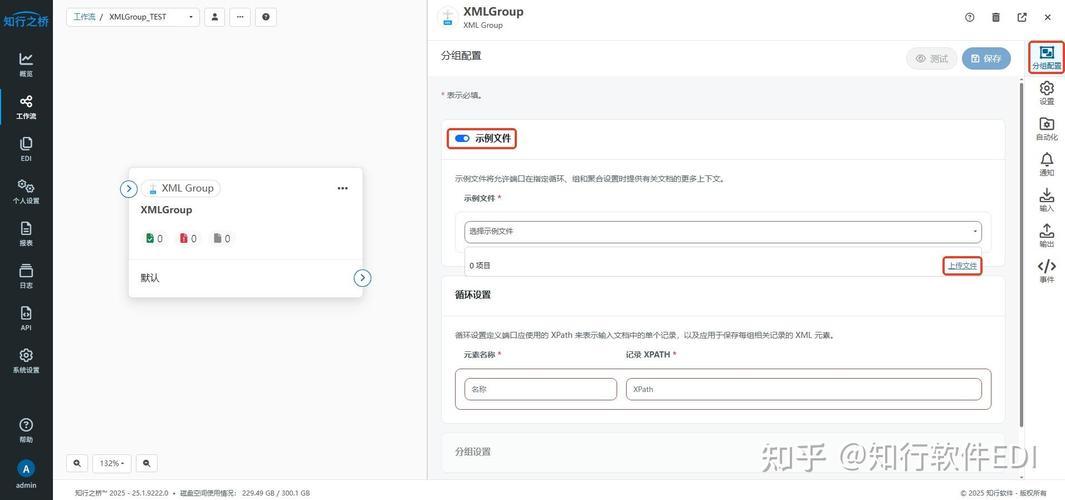The image size is (1065, 500).
Task: Open the API section
Action: click(x=26, y=319)
